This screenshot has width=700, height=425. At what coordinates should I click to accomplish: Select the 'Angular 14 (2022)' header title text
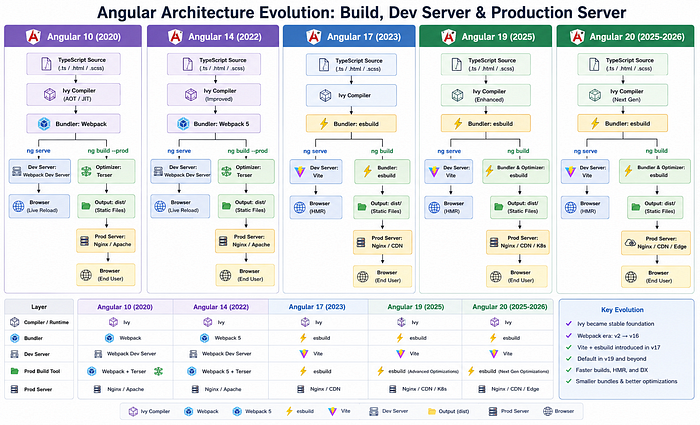[x=225, y=37]
